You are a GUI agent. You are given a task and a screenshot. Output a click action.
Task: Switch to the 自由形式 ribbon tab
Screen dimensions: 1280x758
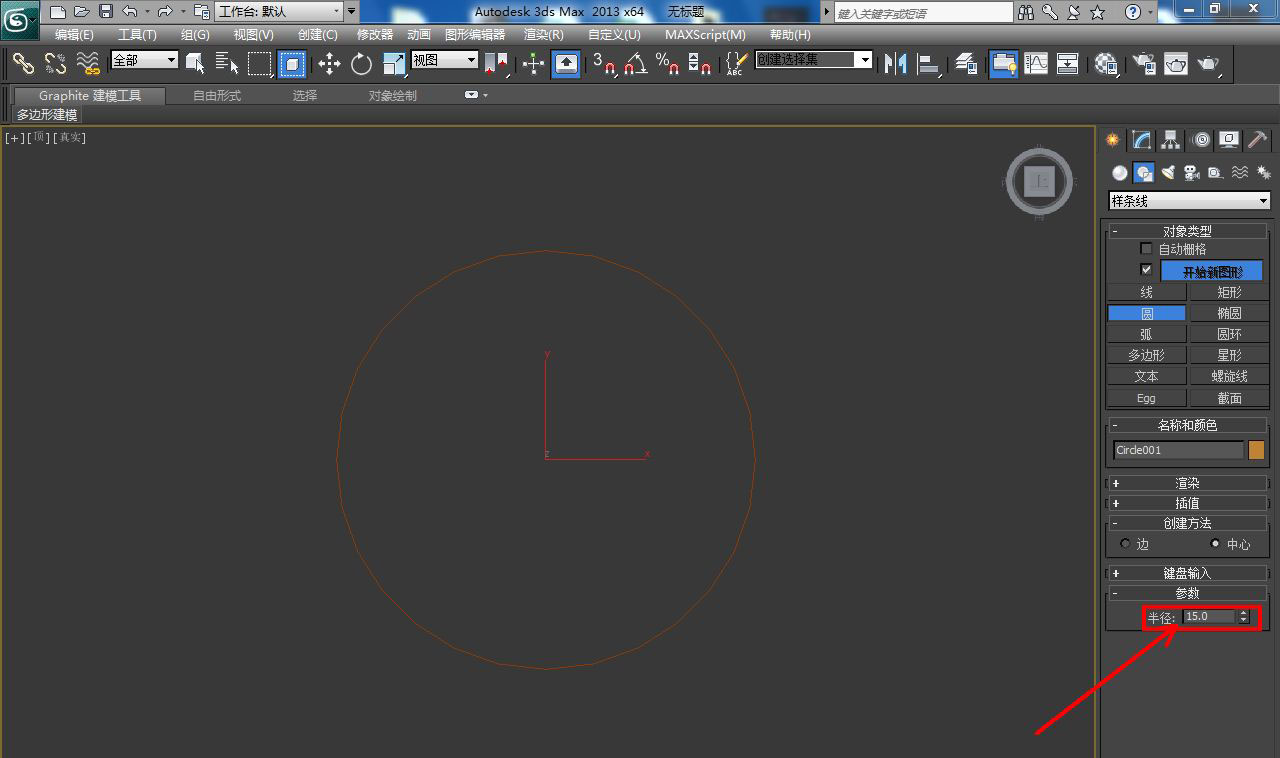(217, 96)
